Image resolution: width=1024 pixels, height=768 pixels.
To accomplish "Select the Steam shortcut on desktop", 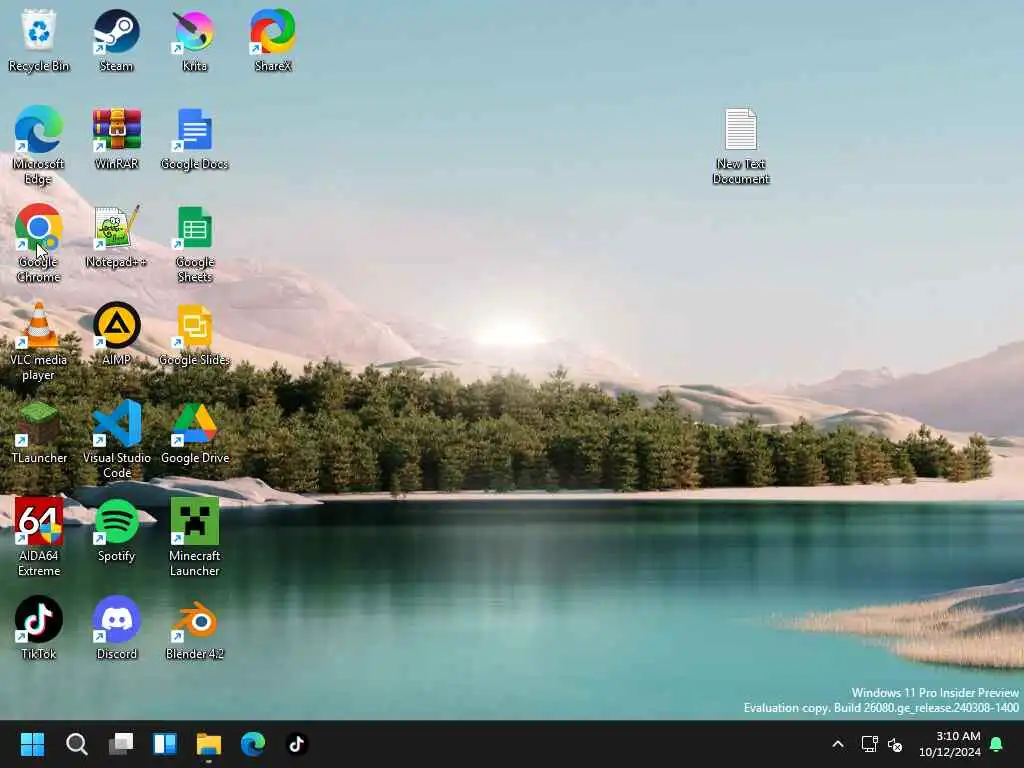I will pyautogui.click(x=116, y=40).
